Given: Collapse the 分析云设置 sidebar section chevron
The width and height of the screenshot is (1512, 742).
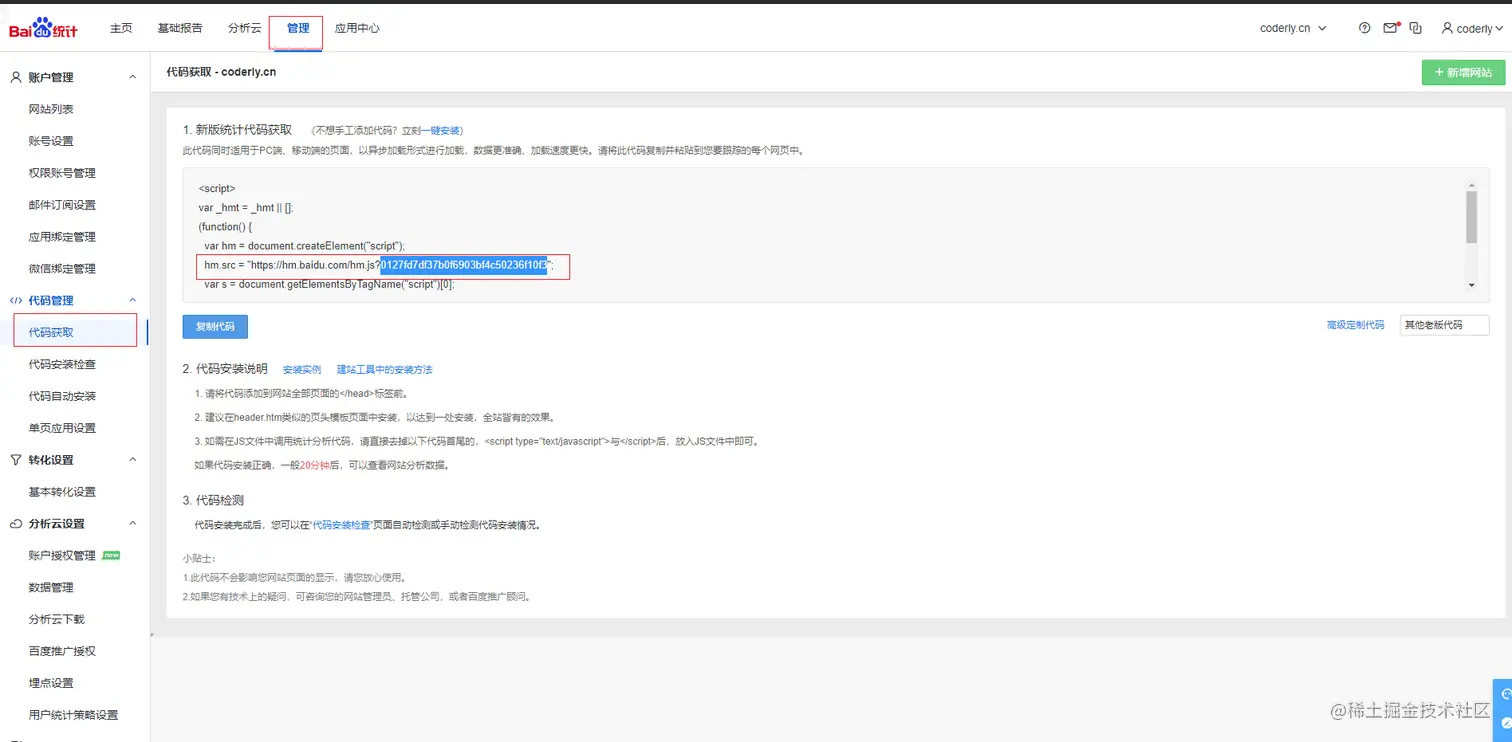Looking at the screenshot, I should pyautogui.click(x=133, y=523).
